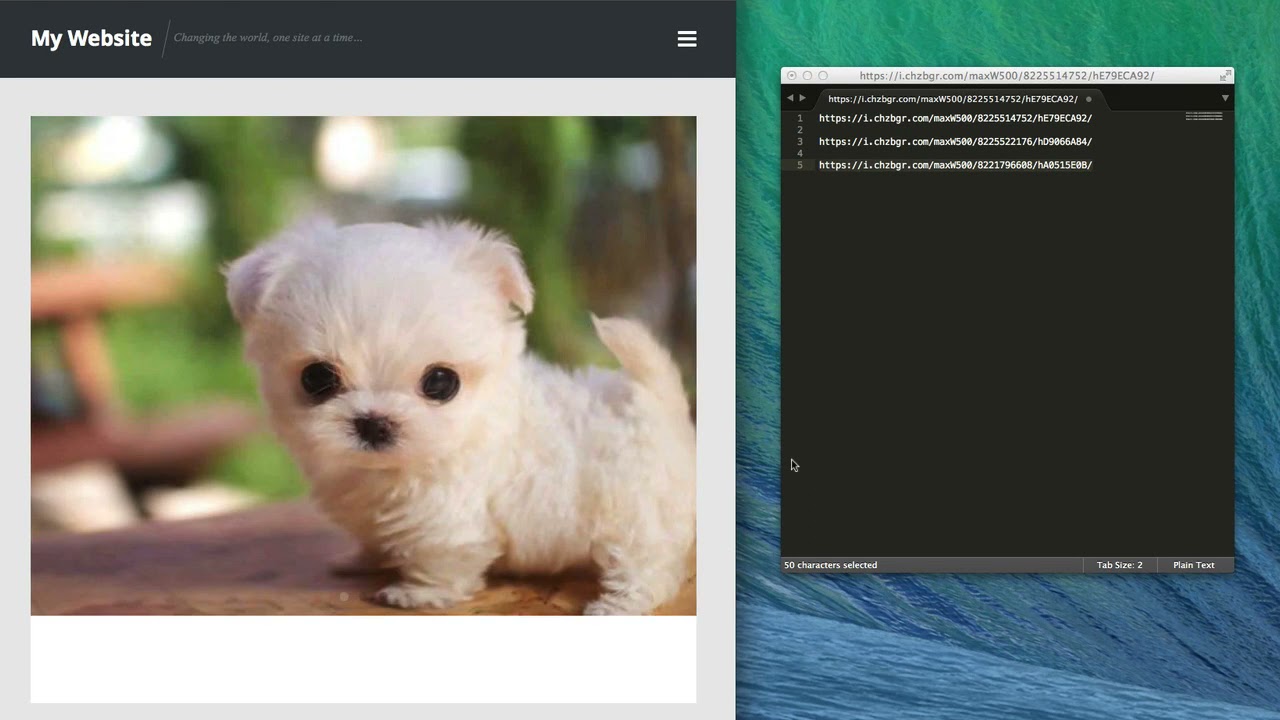This screenshot has height=720, width=1280.
Task: Open the Tab Size: 2 selector
Action: 1119,565
